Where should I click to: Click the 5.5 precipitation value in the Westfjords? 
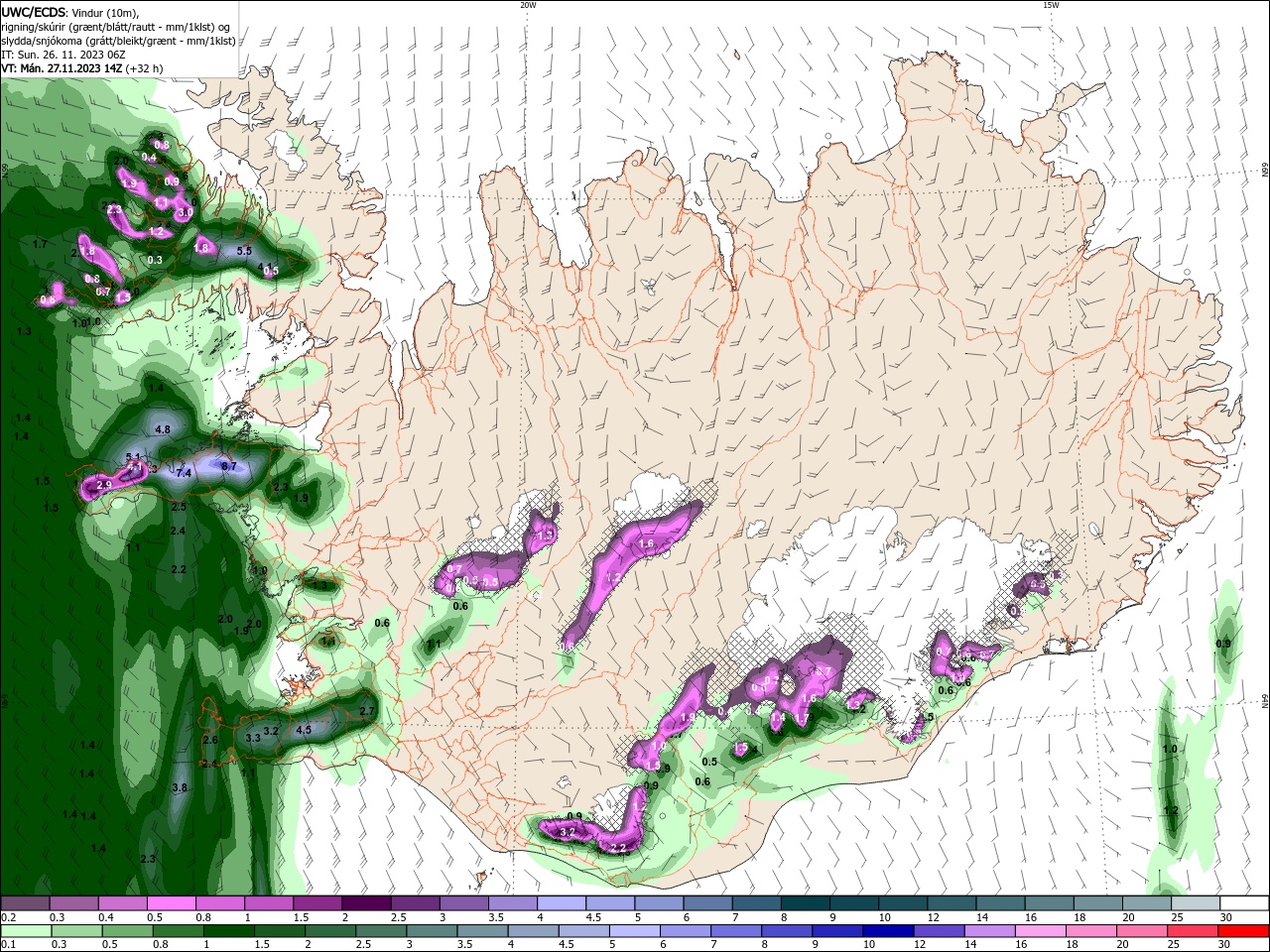[244, 251]
